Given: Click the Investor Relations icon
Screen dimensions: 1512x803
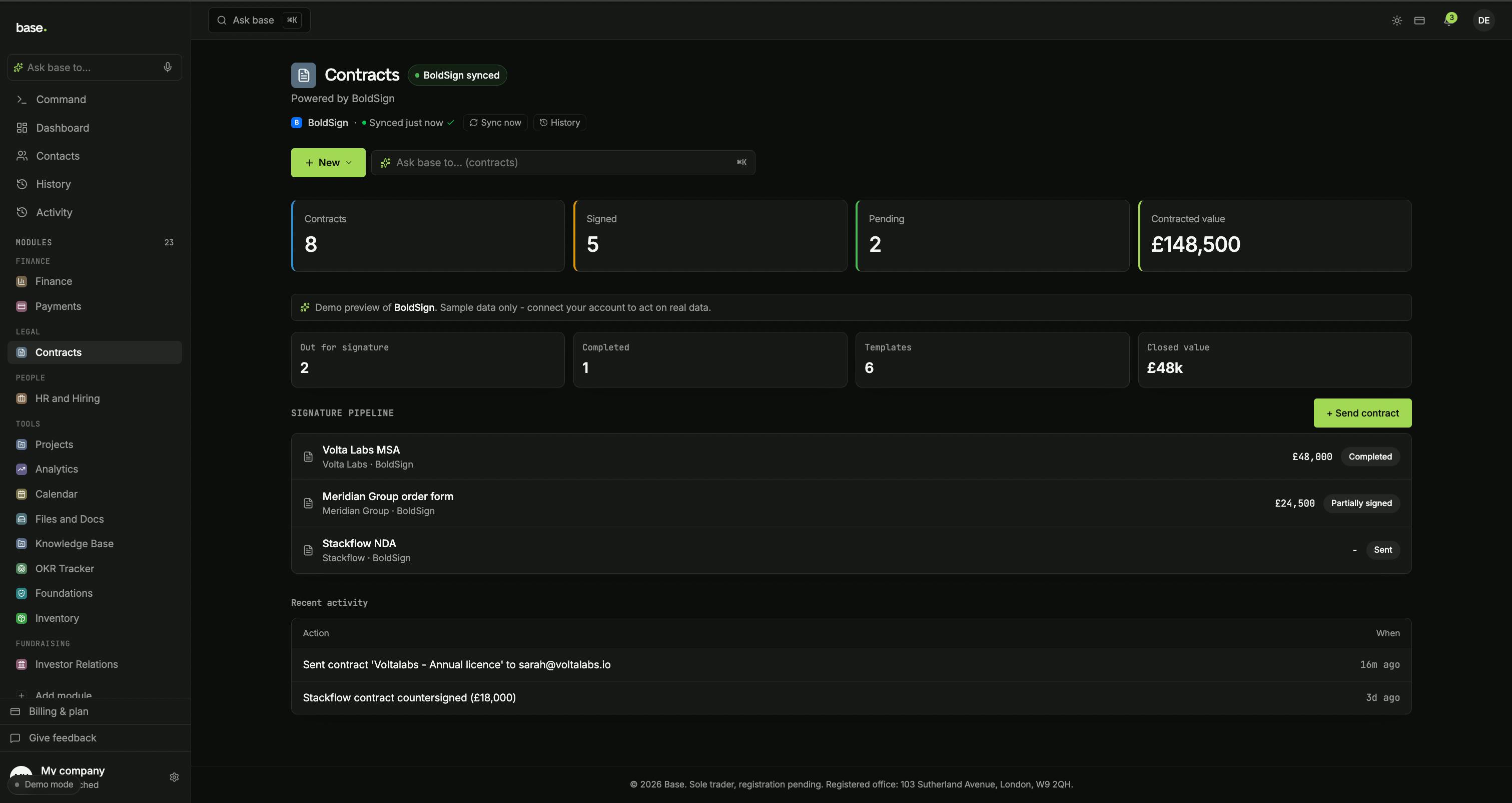Looking at the screenshot, I should (22, 664).
